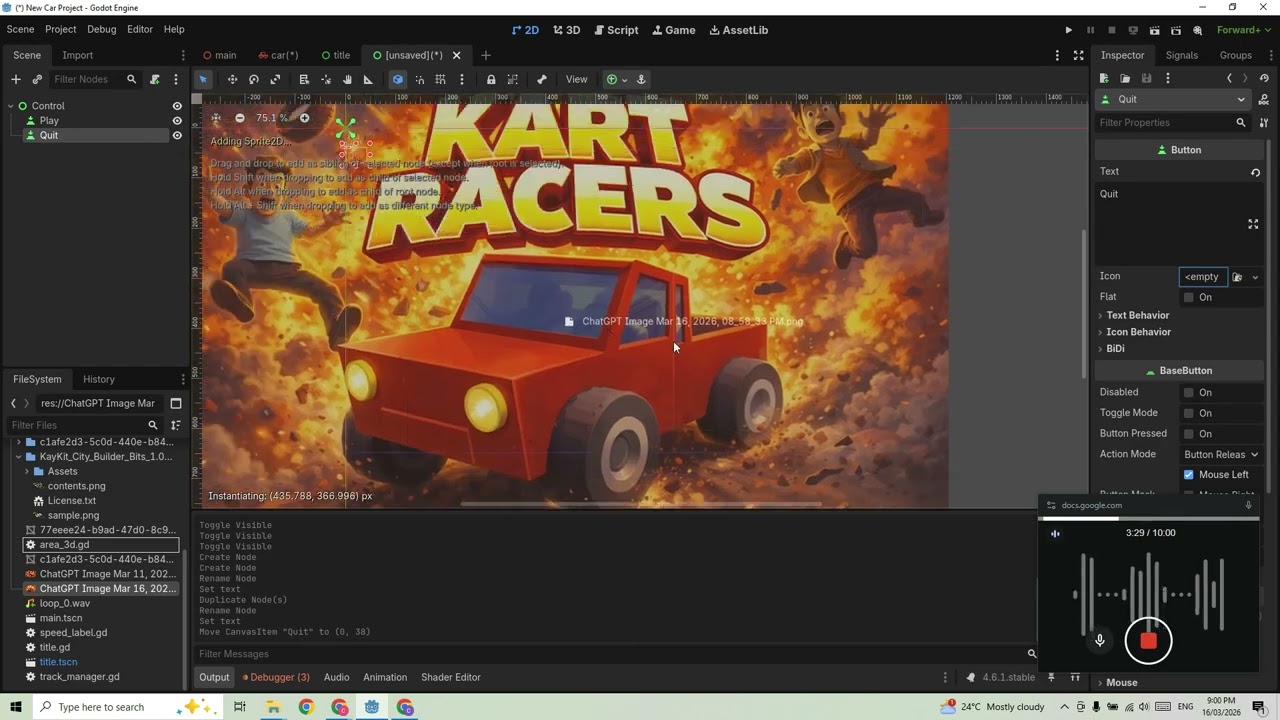Image resolution: width=1280 pixels, height=720 pixels.
Task: Add a new node with the plus icon
Action: point(15,79)
